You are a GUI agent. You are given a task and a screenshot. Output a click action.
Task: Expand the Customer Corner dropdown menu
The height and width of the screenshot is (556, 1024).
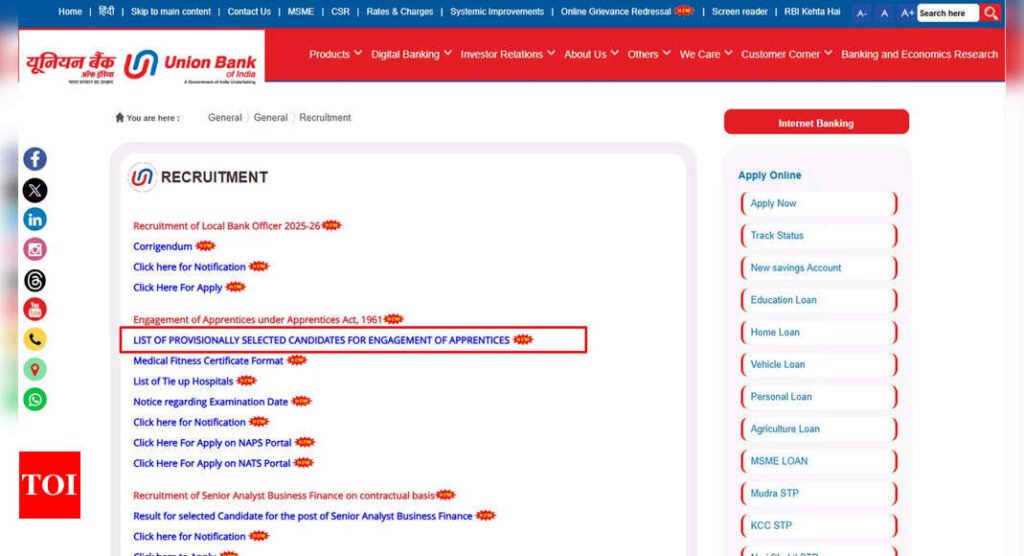click(x=786, y=54)
